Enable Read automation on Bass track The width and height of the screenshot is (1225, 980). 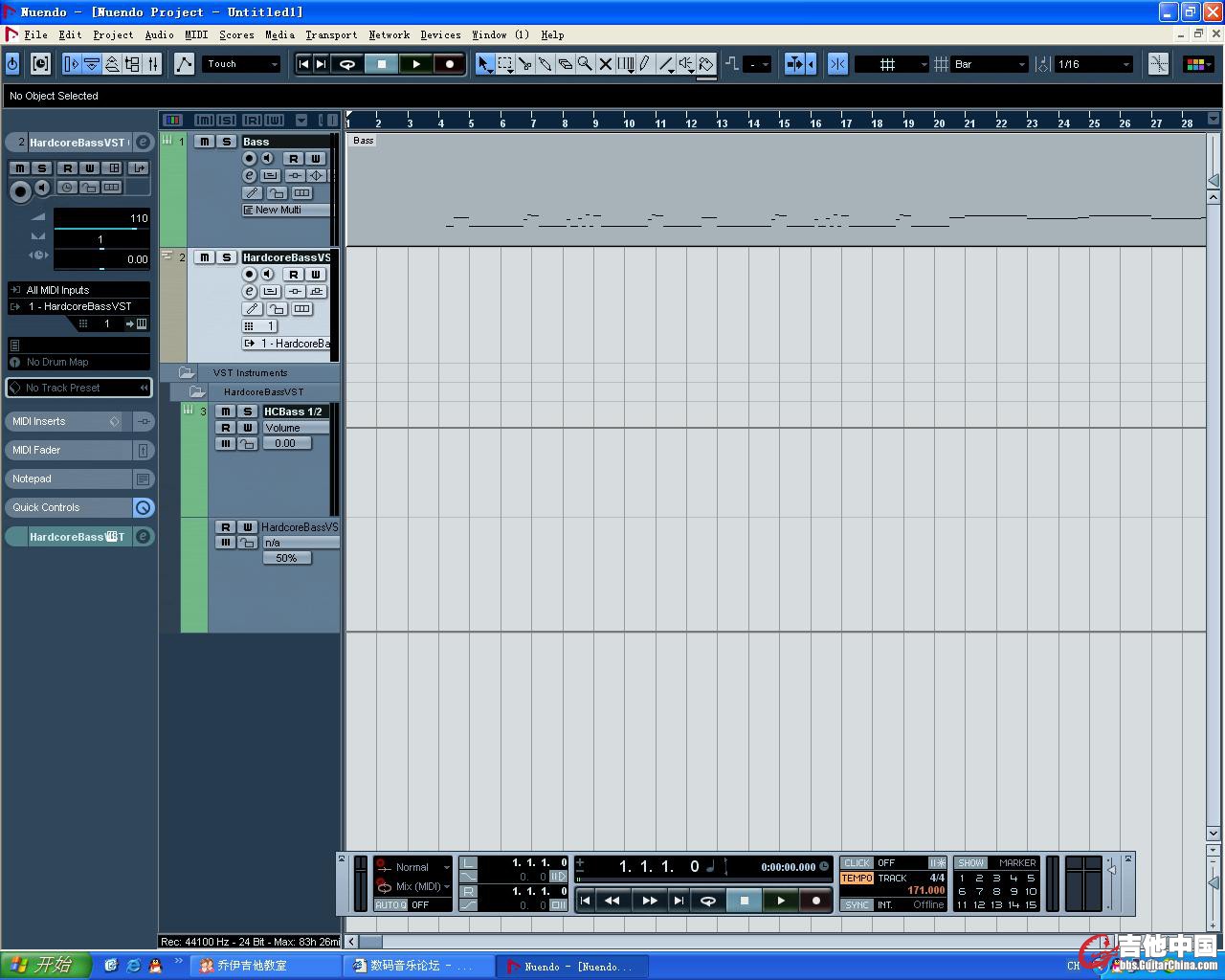293,159
